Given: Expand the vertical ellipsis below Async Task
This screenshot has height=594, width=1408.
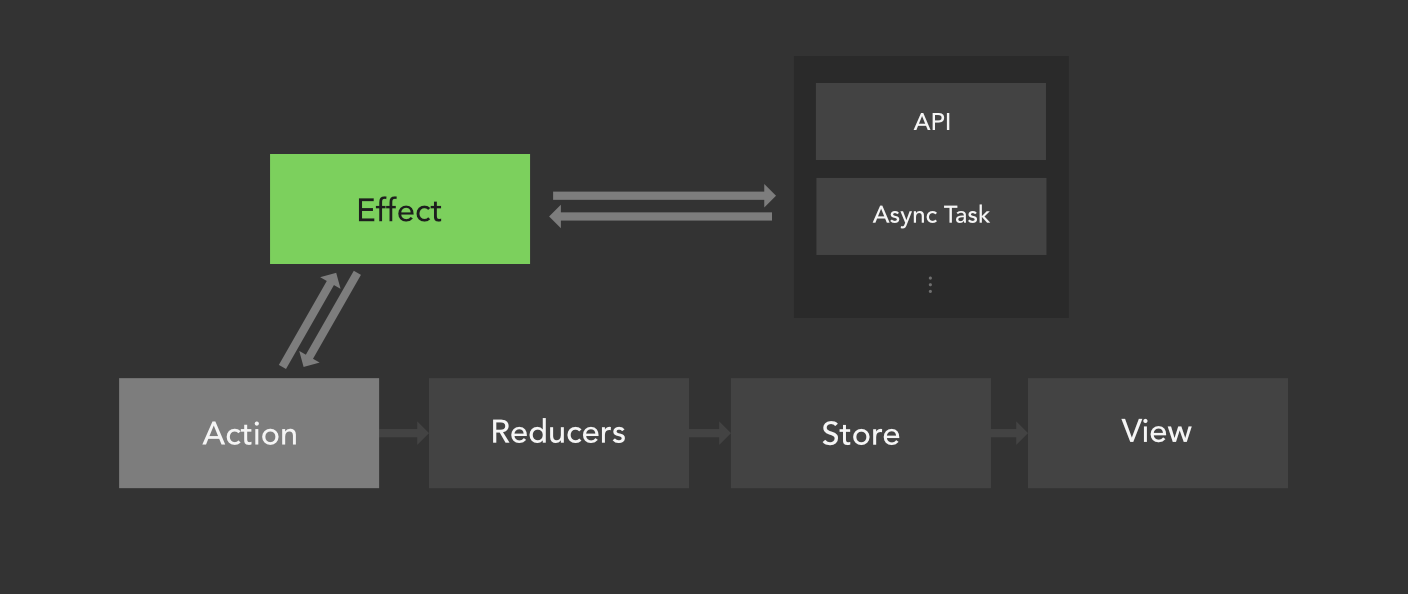Looking at the screenshot, I should (x=930, y=285).
